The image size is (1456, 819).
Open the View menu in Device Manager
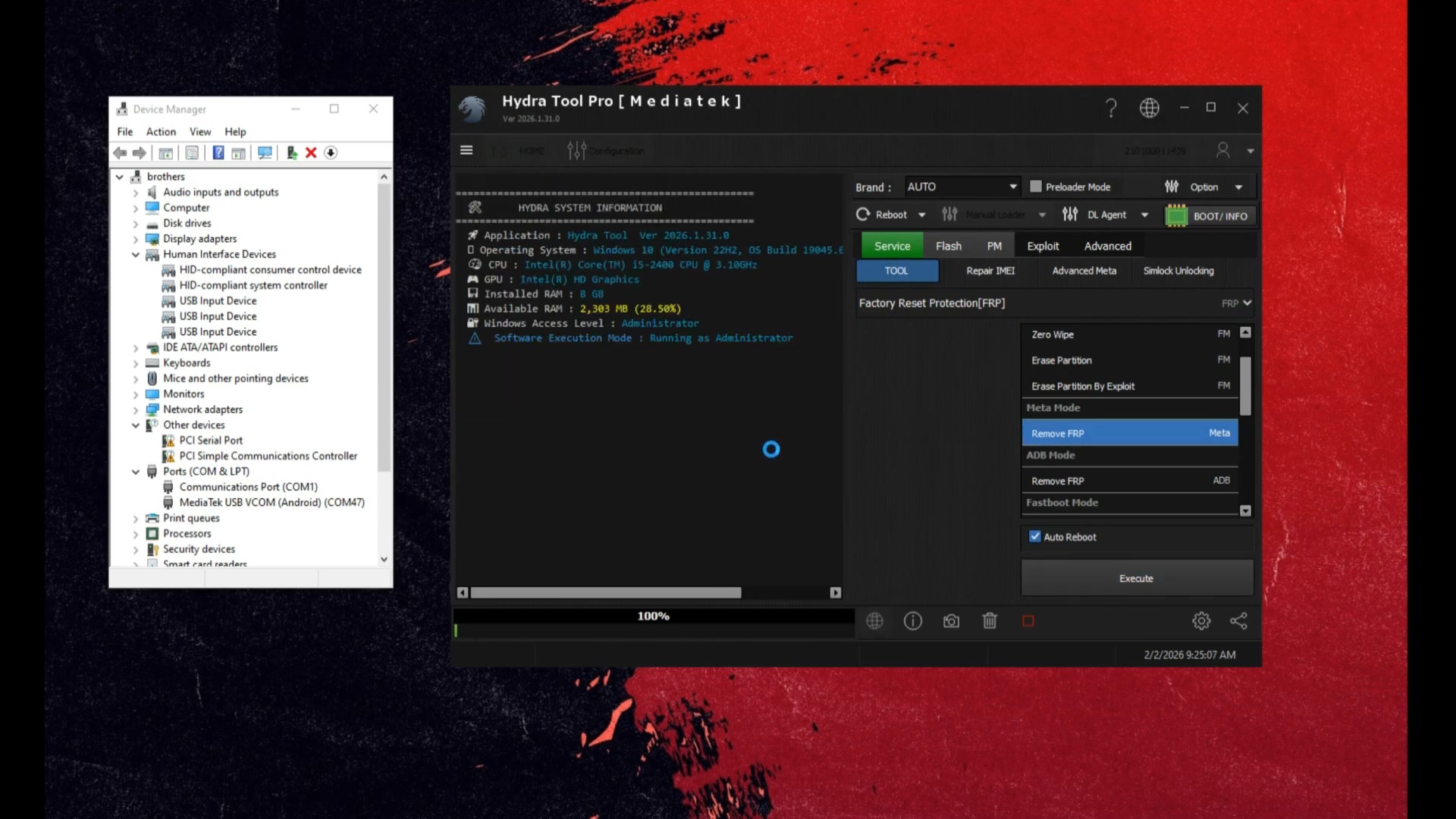pyautogui.click(x=200, y=131)
